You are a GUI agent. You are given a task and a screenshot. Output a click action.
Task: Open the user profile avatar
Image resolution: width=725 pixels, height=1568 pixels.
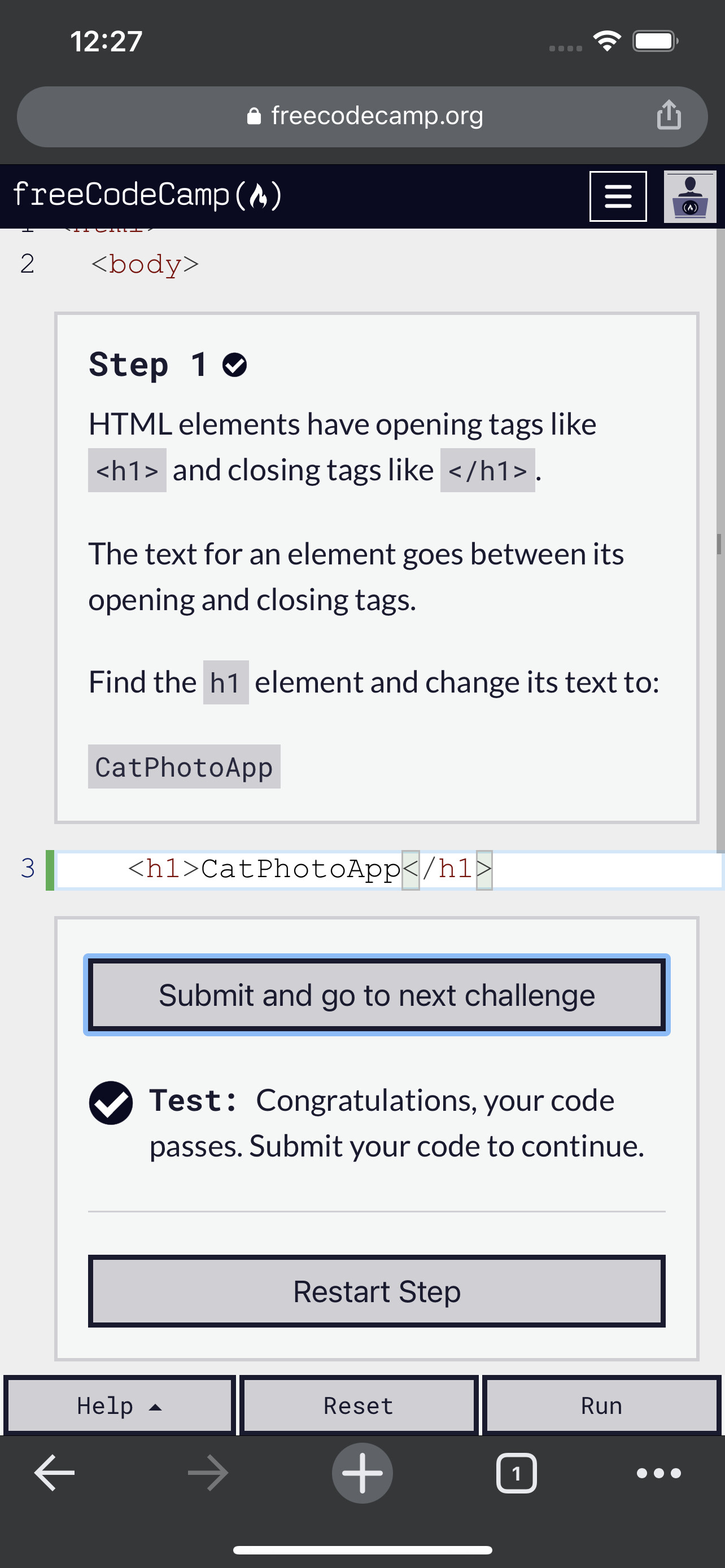[689, 196]
